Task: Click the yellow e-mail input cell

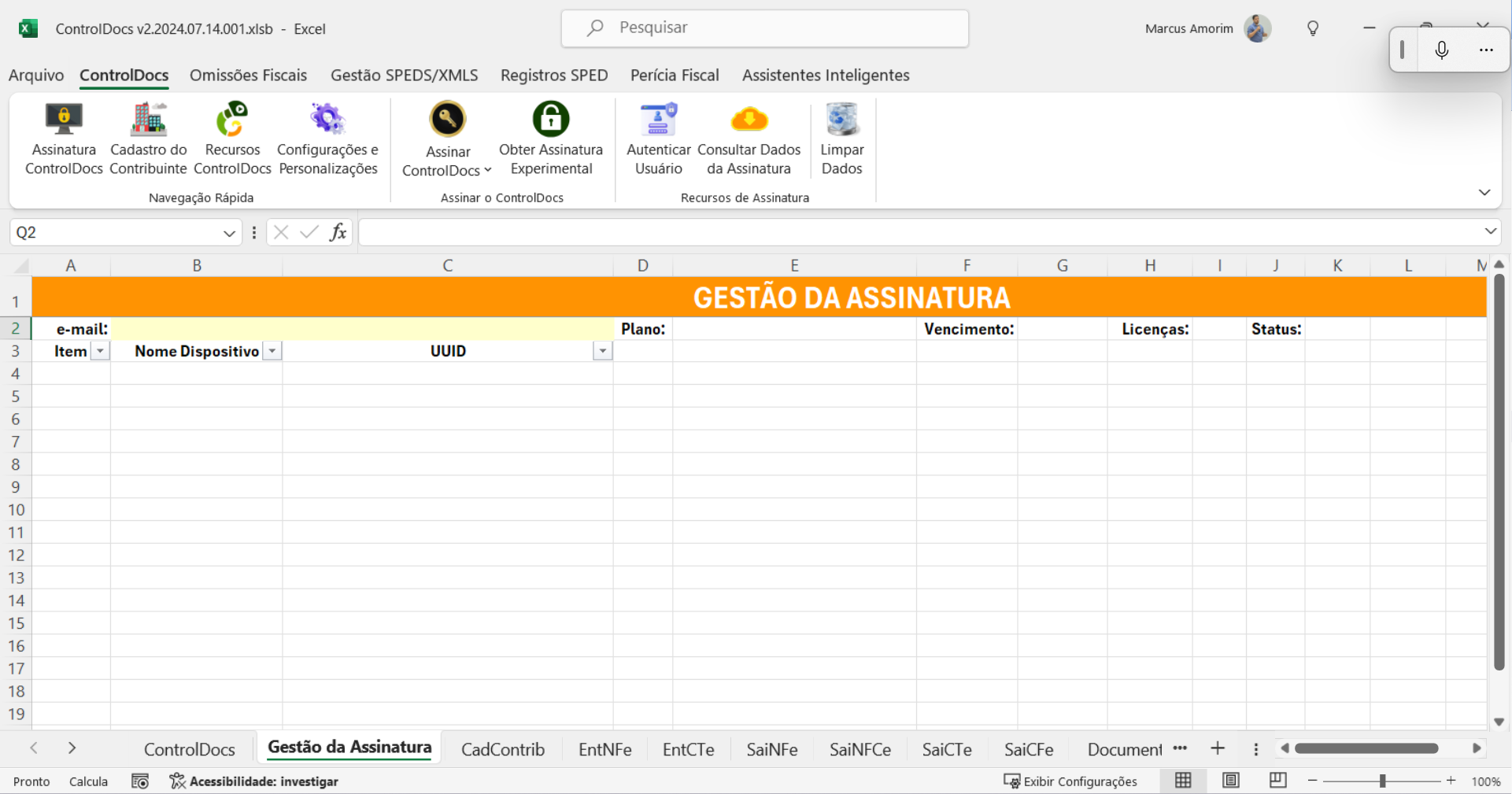Action: [x=362, y=329]
